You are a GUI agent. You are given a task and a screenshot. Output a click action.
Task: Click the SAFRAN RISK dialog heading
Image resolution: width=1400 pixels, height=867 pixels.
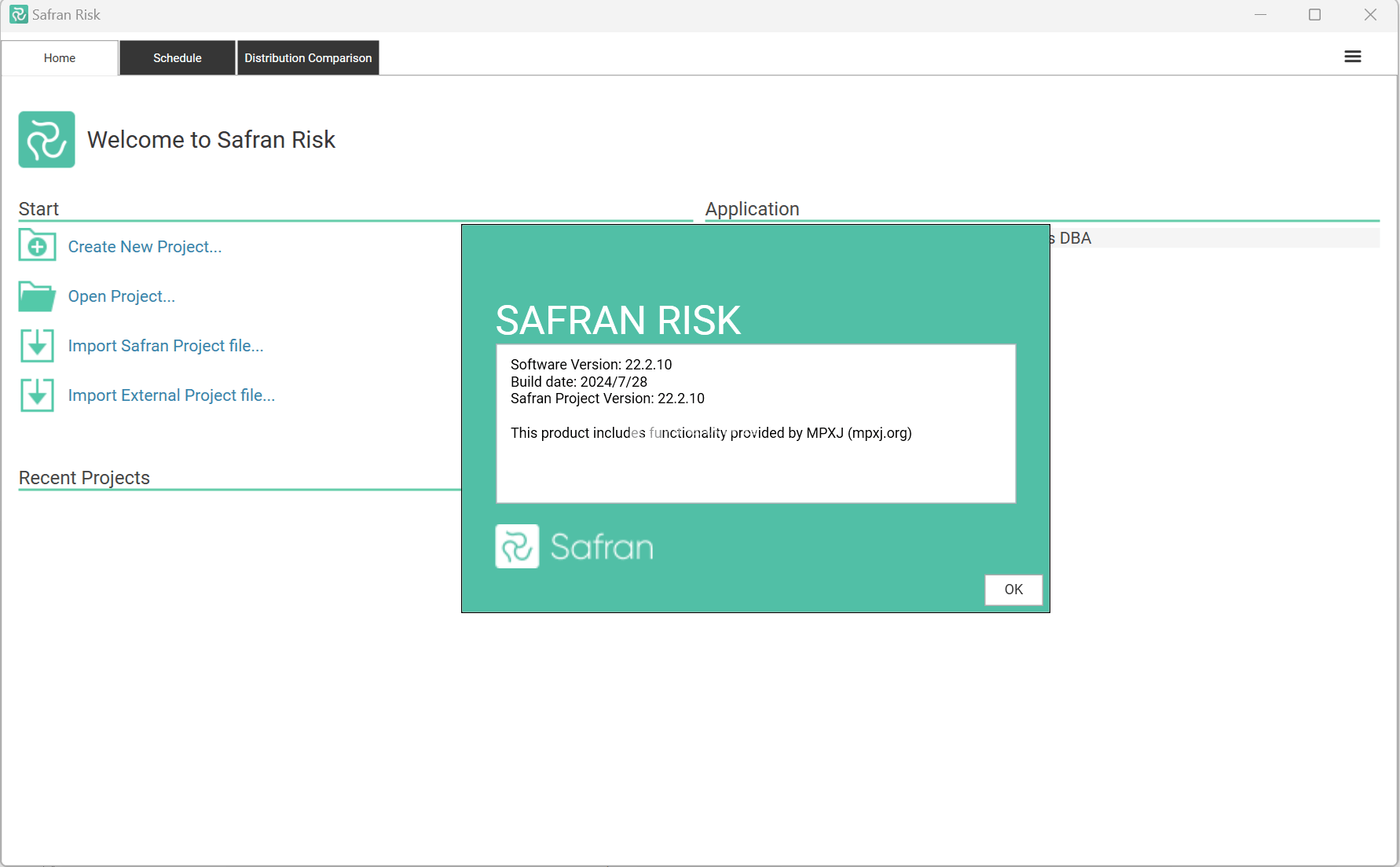click(618, 320)
